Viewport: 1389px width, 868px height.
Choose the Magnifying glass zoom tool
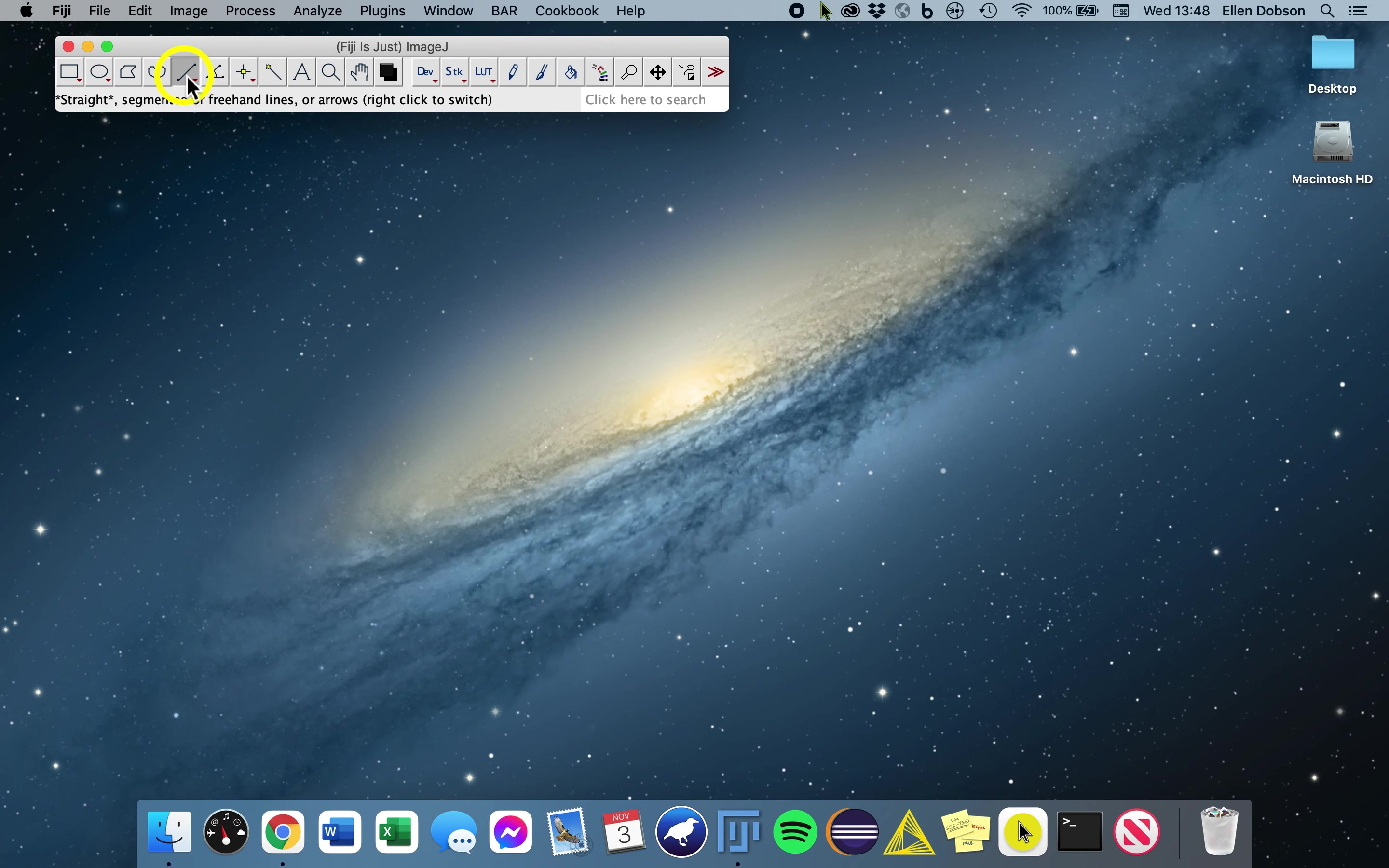pyautogui.click(x=330, y=72)
